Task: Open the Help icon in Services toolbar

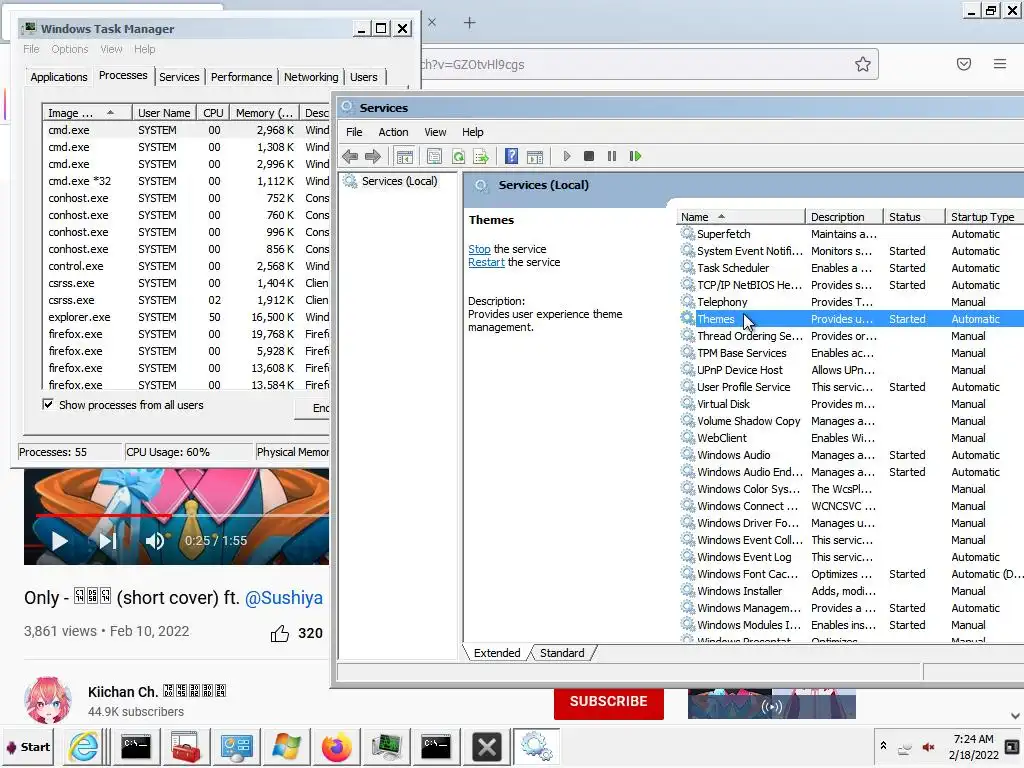Action: pyautogui.click(x=511, y=156)
